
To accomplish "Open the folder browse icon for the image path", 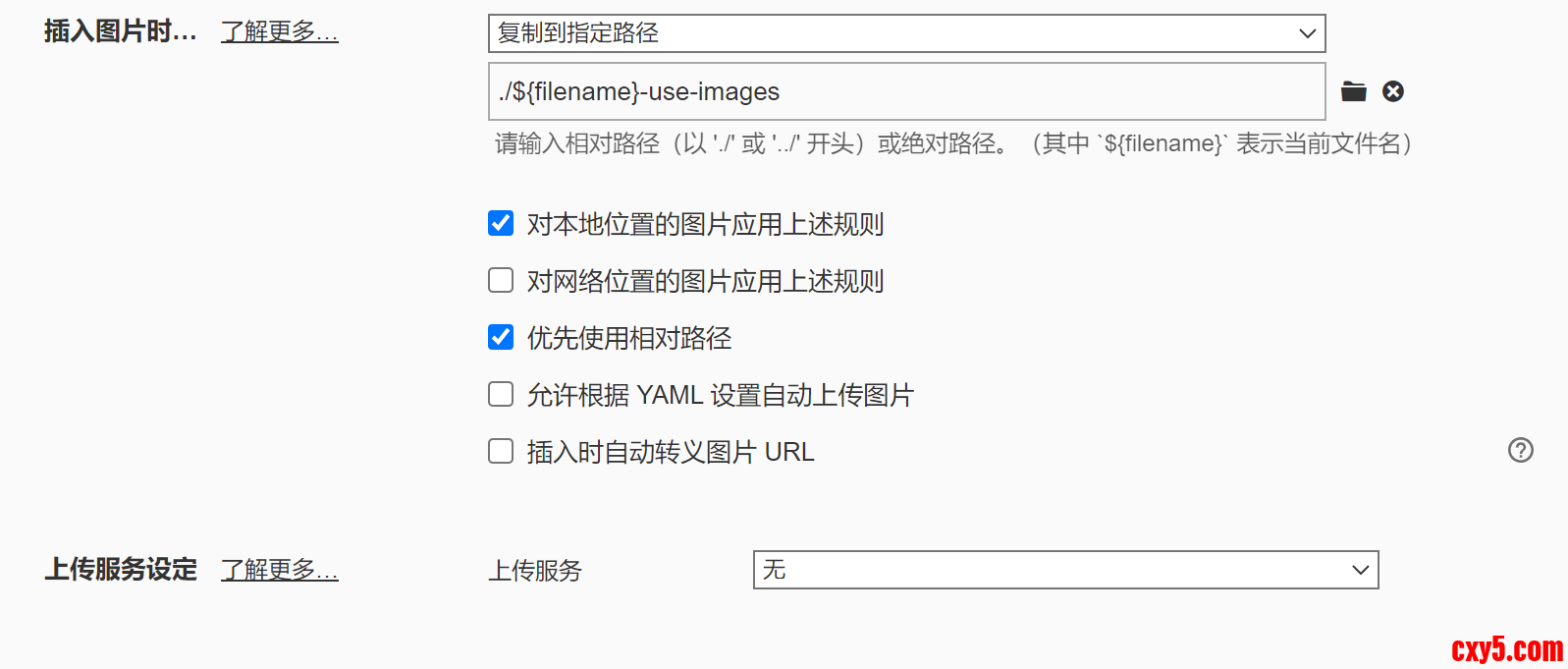I will tap(1353, 91).
